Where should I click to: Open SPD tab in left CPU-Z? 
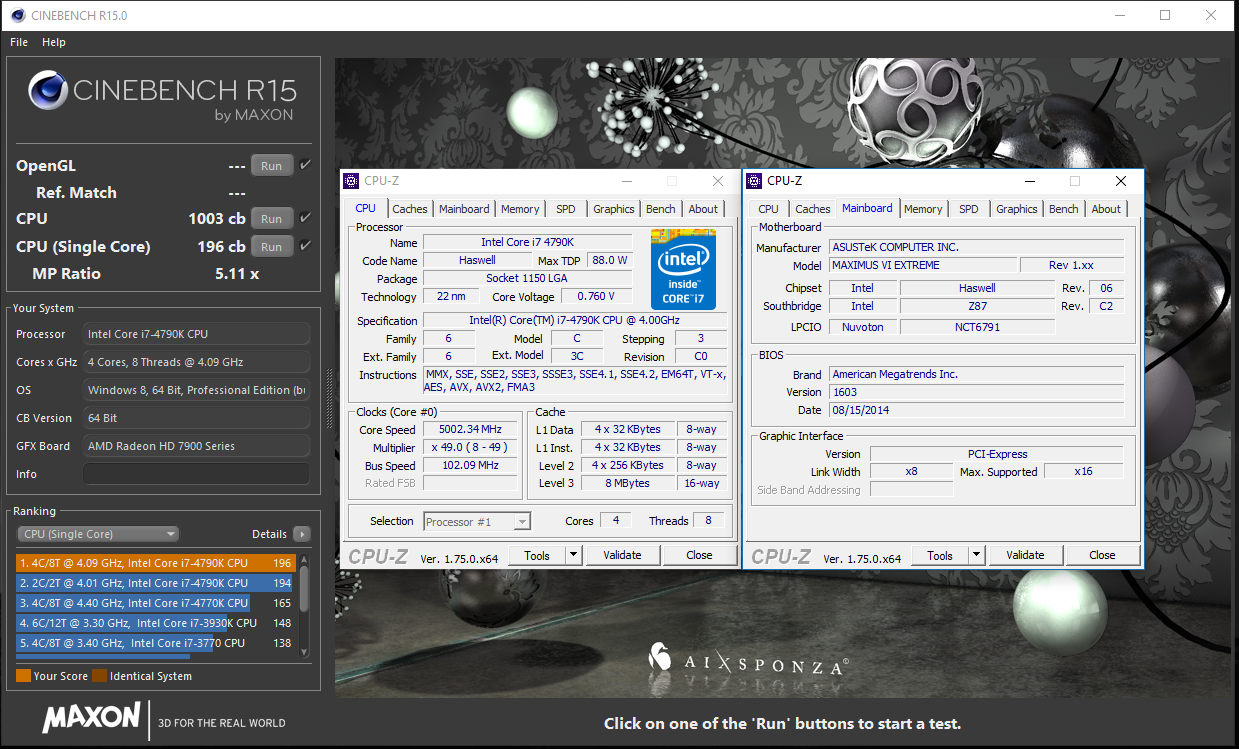pos(566,209)
